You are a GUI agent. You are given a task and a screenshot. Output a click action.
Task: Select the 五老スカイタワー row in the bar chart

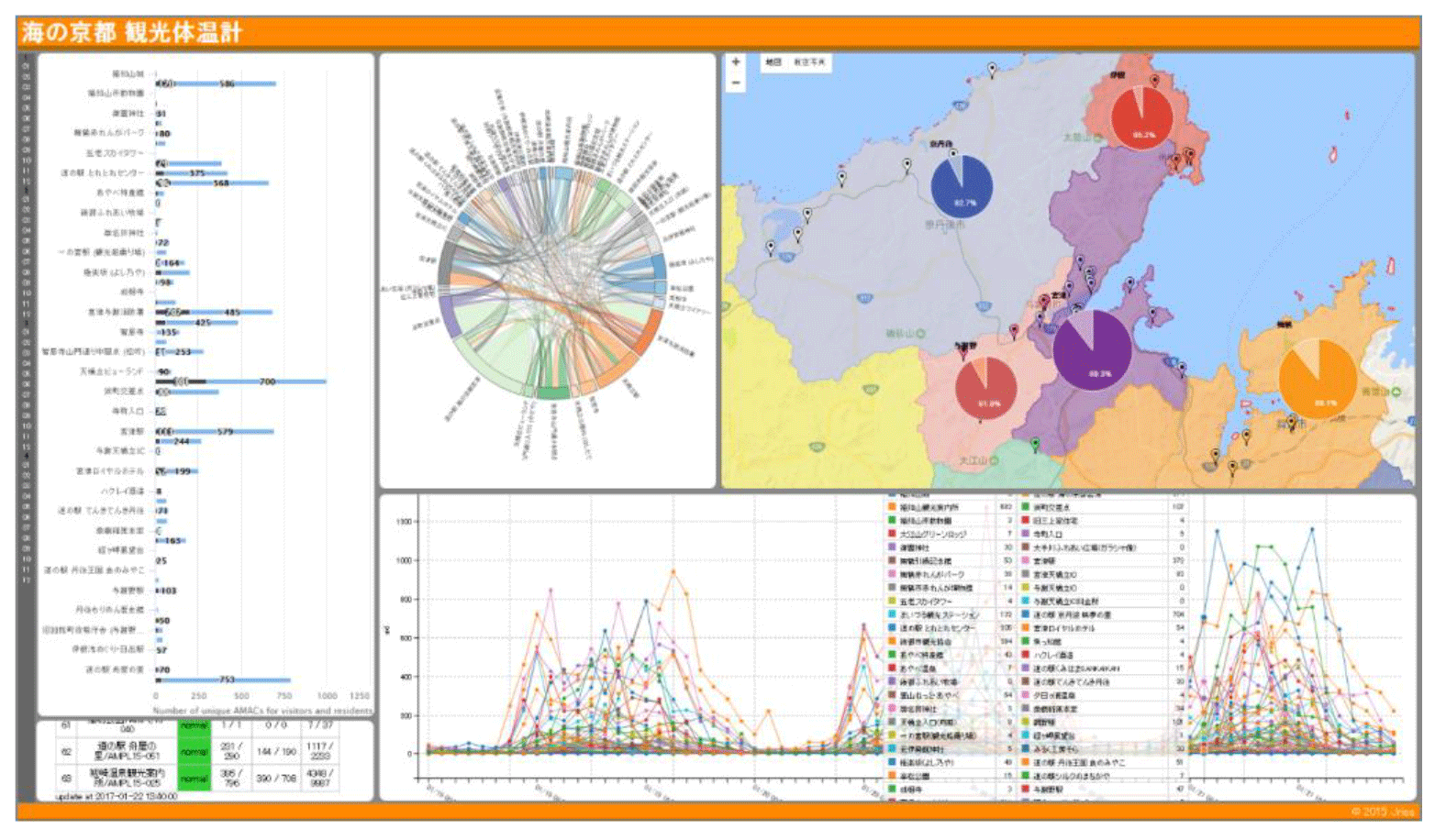pos(116,153)
